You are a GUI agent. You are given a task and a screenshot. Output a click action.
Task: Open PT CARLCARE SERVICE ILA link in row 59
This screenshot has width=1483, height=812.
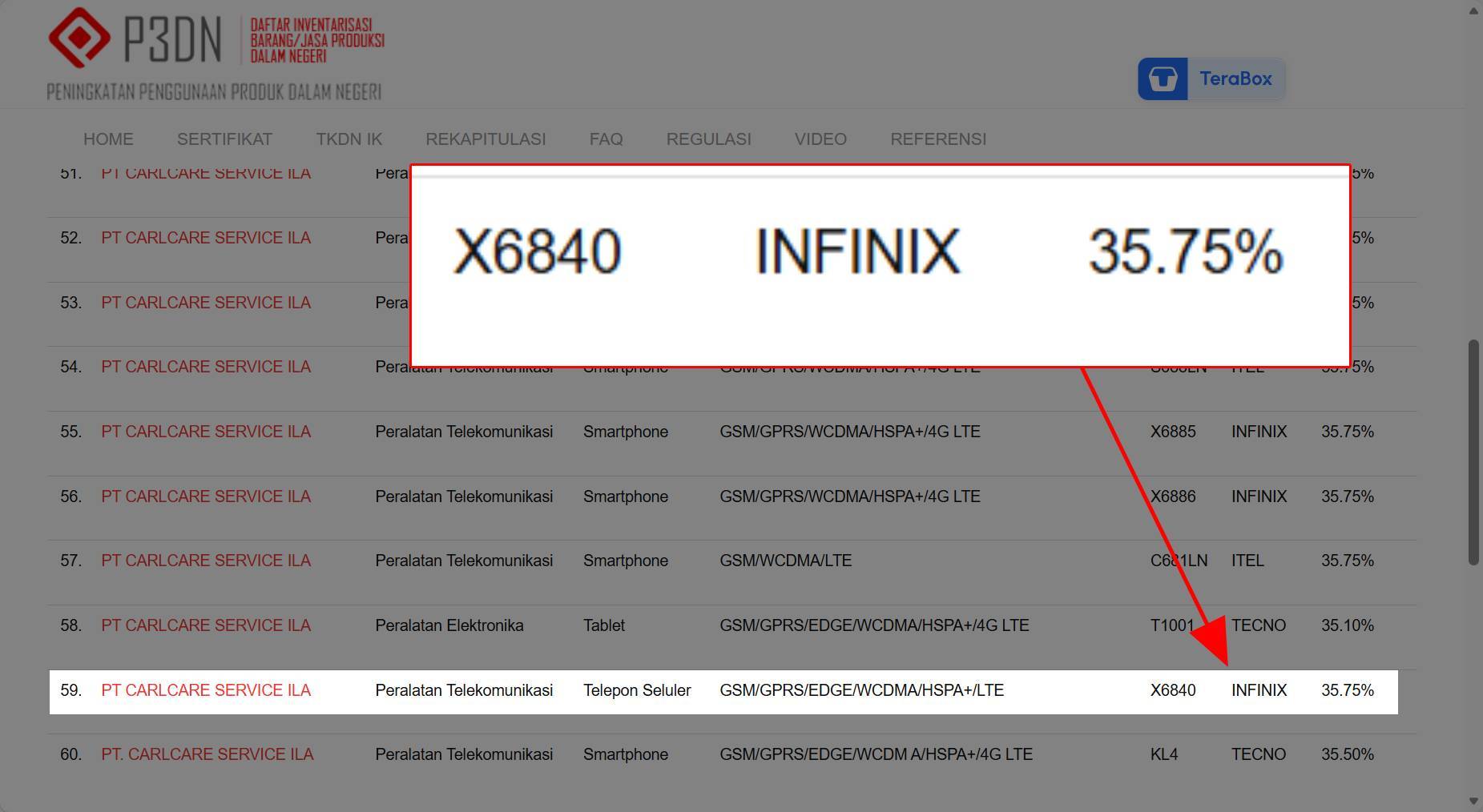coord(206,690)
